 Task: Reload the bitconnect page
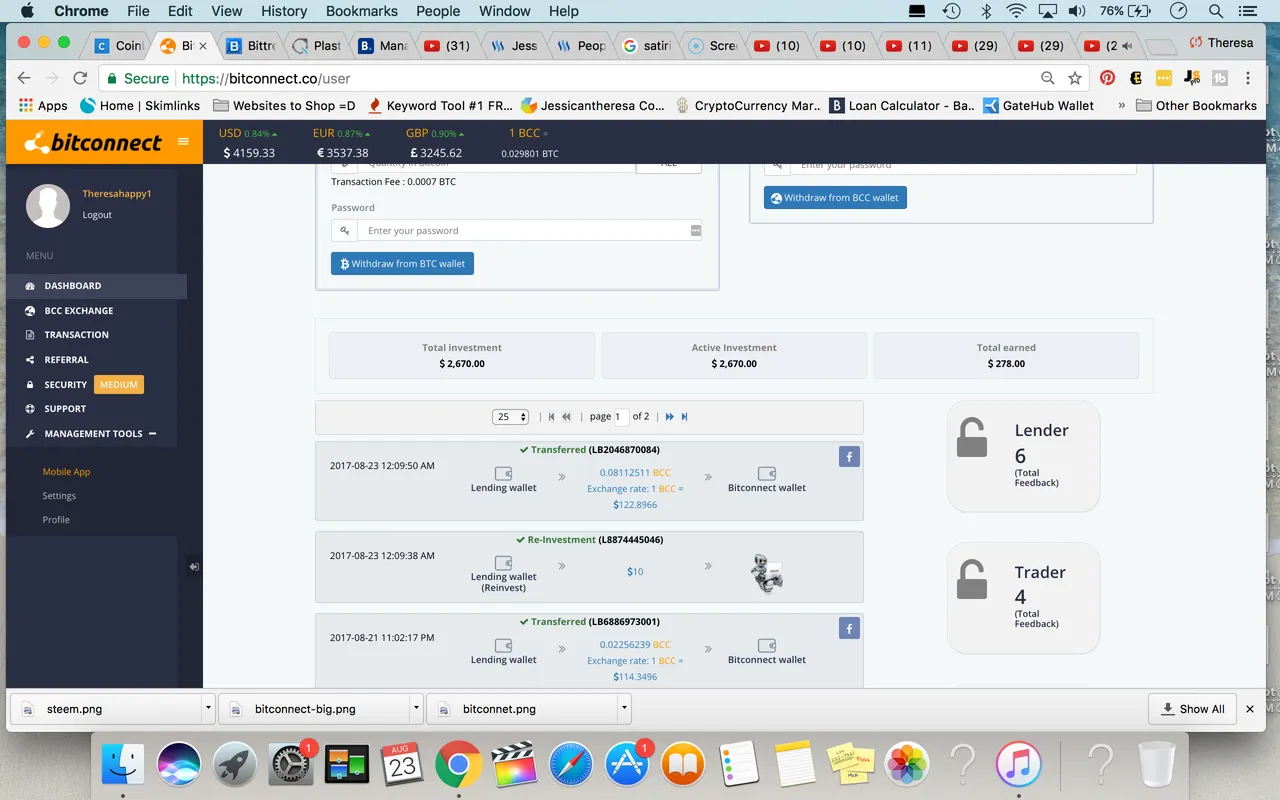(x=81, y=78)
